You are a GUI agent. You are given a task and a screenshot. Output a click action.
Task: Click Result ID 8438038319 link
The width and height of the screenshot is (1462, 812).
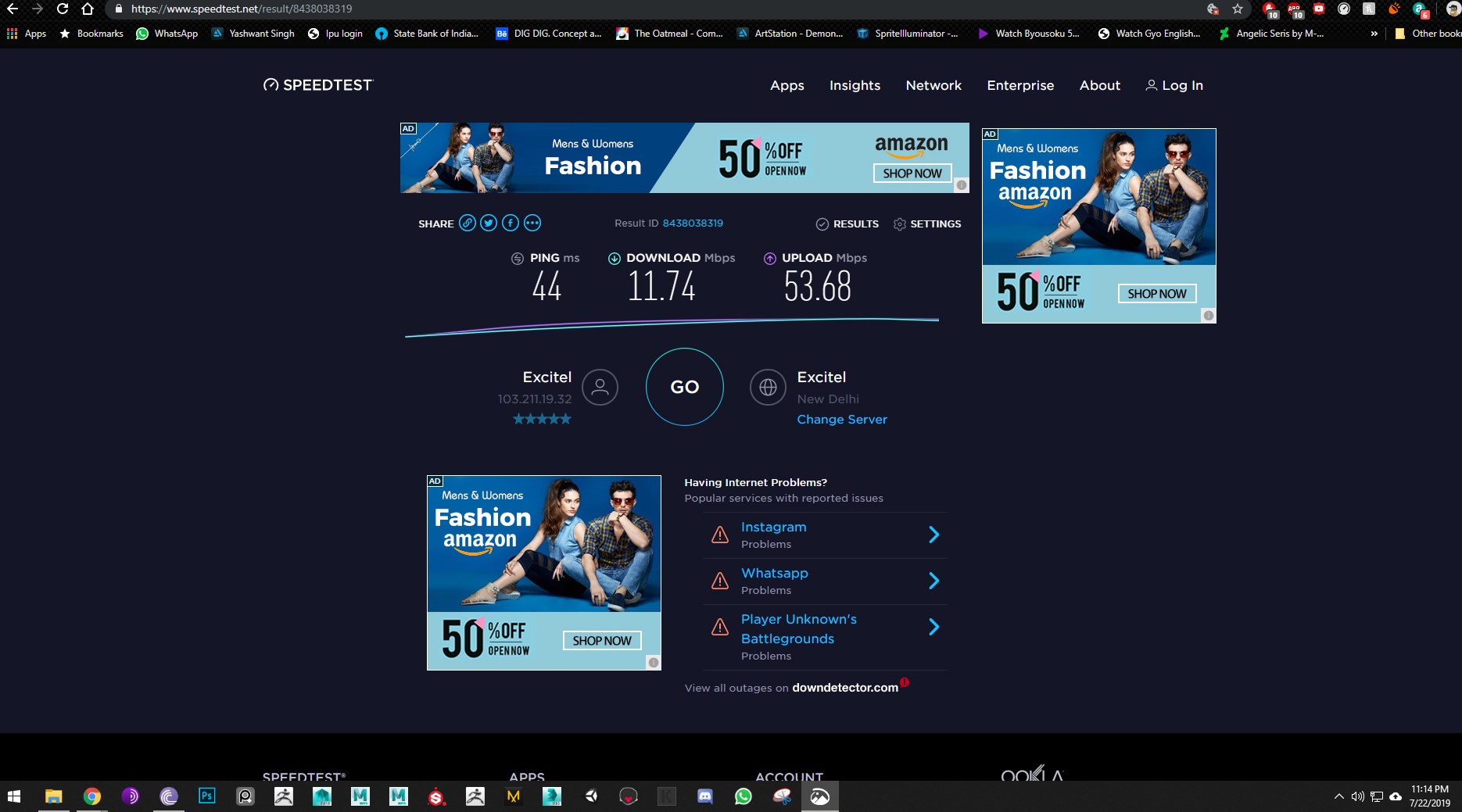(x=693, y=224)
